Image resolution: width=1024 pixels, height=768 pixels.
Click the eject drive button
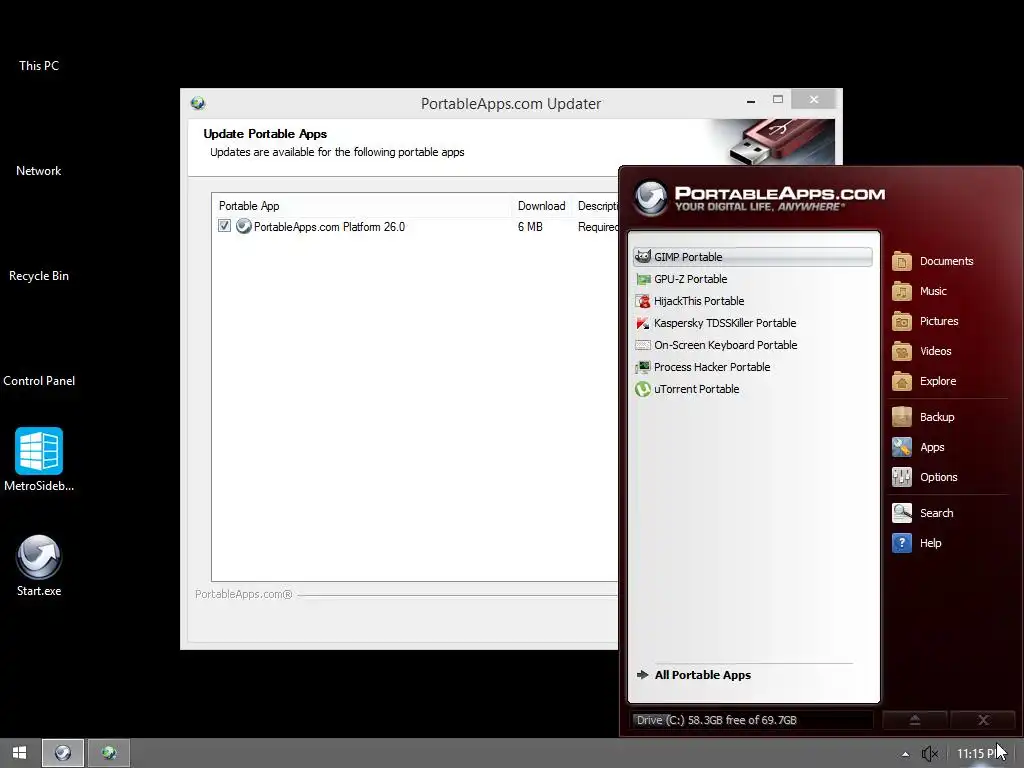[915, 720]
